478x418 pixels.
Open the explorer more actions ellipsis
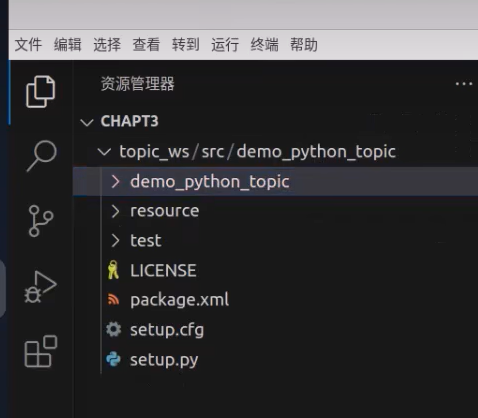click(464, 84)
